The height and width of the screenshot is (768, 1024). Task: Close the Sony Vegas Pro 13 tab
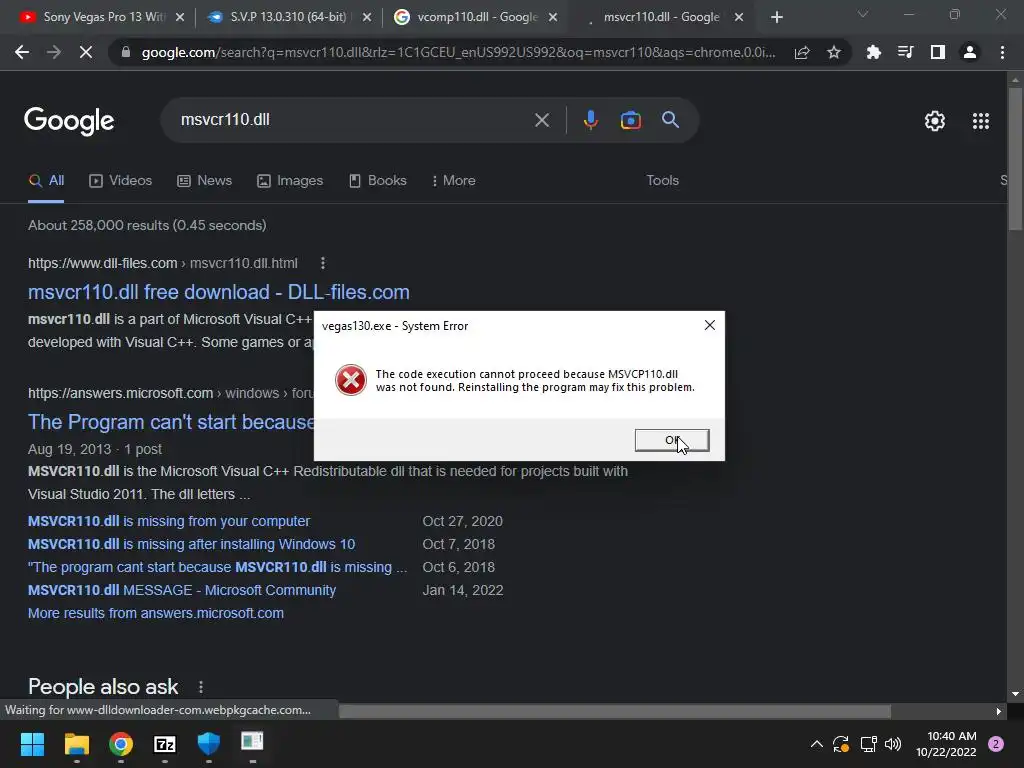click(x=180, y=17)
